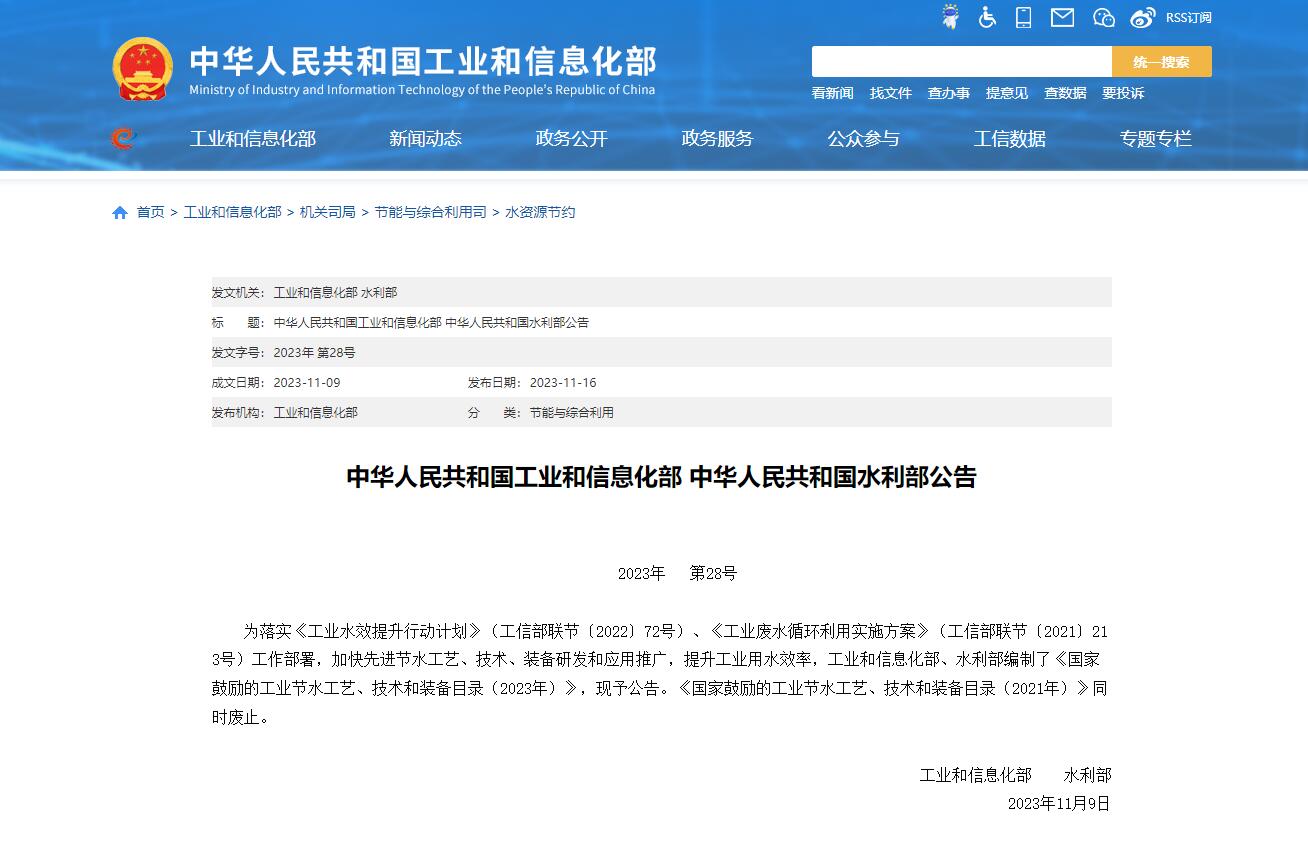
Task: Navigate to 节能与综合利用司 via breadcrumb
Action: (430, 211)
